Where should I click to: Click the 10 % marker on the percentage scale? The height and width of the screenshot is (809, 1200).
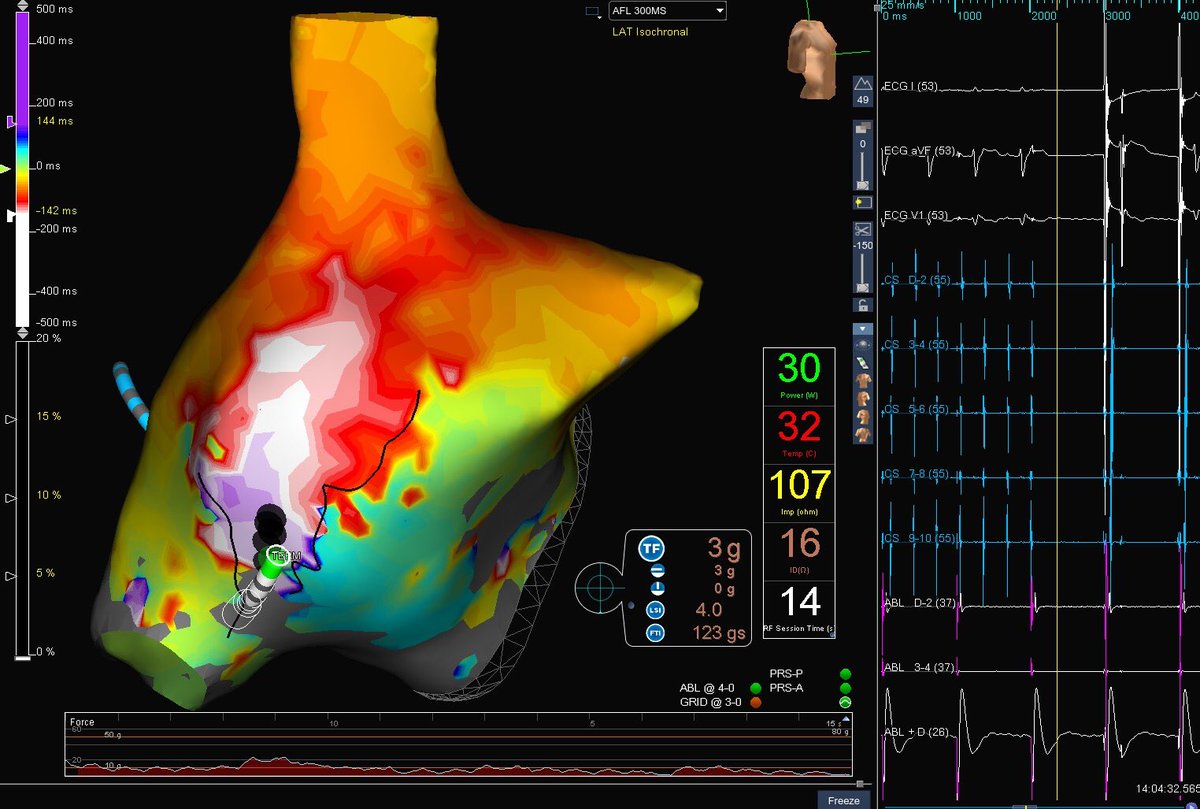pos(11,497)
